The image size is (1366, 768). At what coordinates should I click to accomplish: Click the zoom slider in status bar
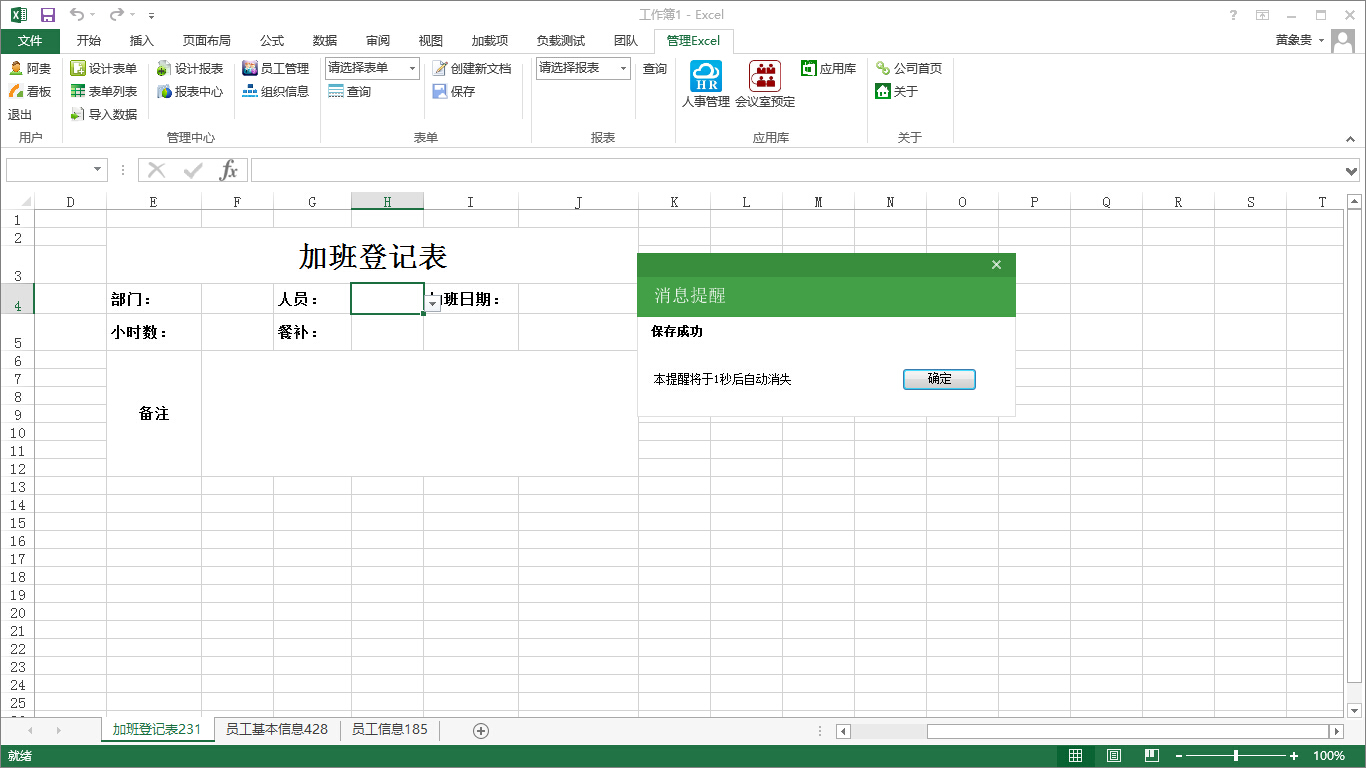click(1236, 756)
